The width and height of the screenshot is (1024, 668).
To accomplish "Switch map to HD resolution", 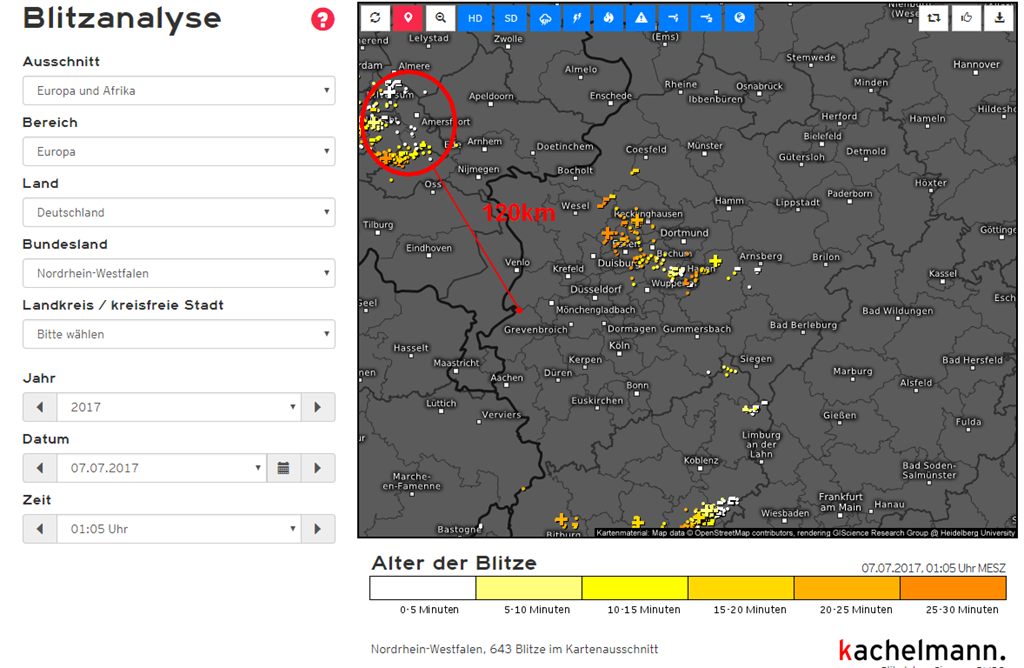I will (475, 18).
